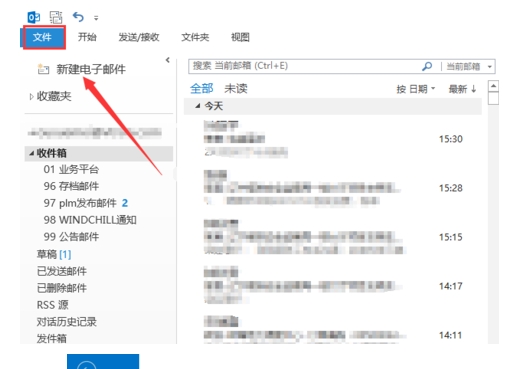The height and width of the screenshot is (369, 520).
Task: Show 全部 messages filter
Action: [201, 89]
